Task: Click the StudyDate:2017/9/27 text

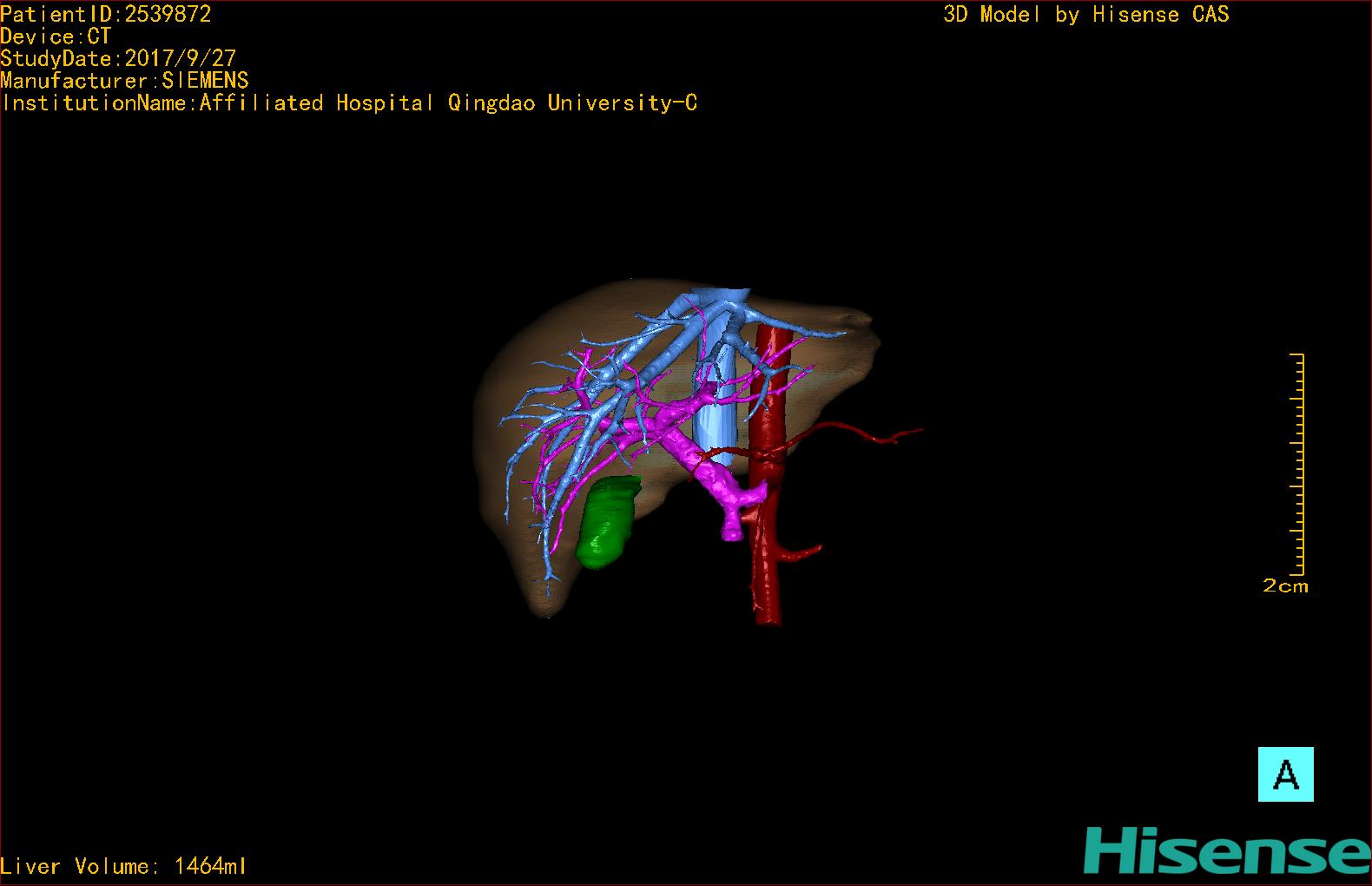Action: coord(118,58)
